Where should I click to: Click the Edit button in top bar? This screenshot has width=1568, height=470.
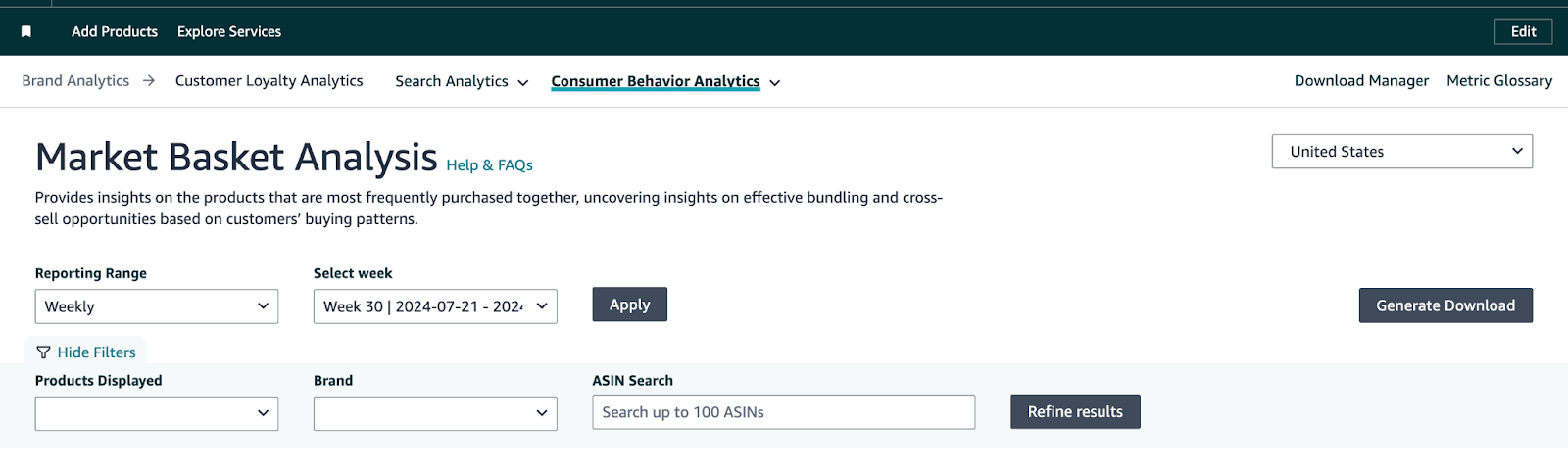pos(1524,31)
